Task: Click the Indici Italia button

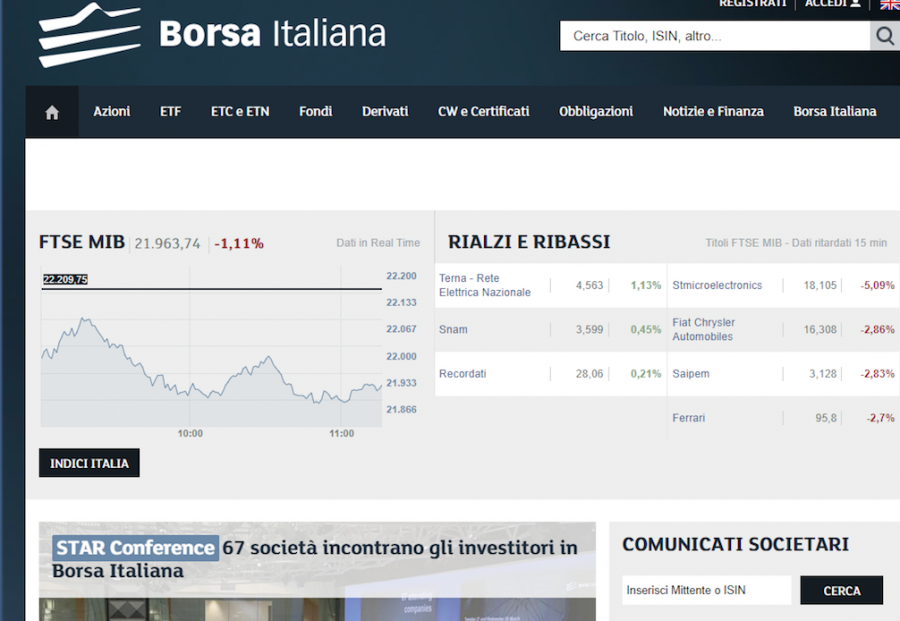Action: (89, 463)
